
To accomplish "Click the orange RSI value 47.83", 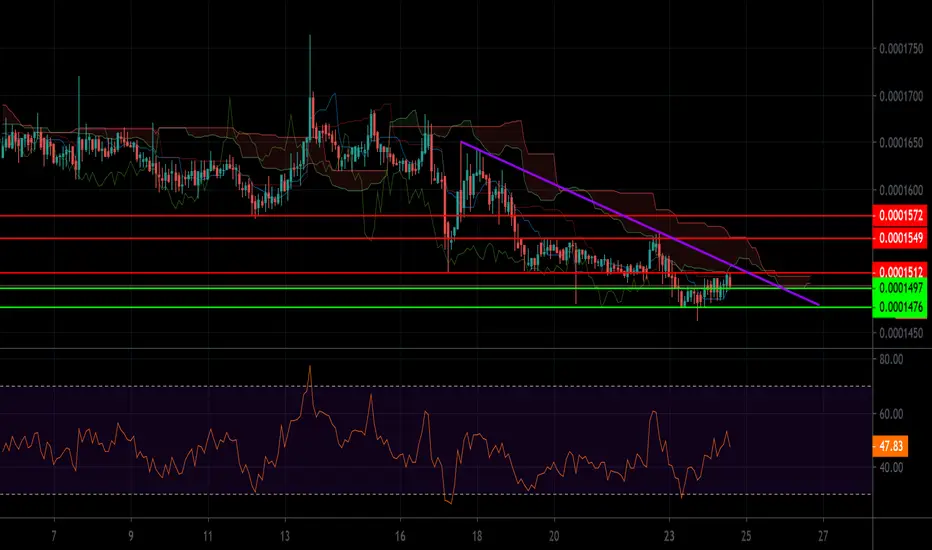I will coord(890,446).
